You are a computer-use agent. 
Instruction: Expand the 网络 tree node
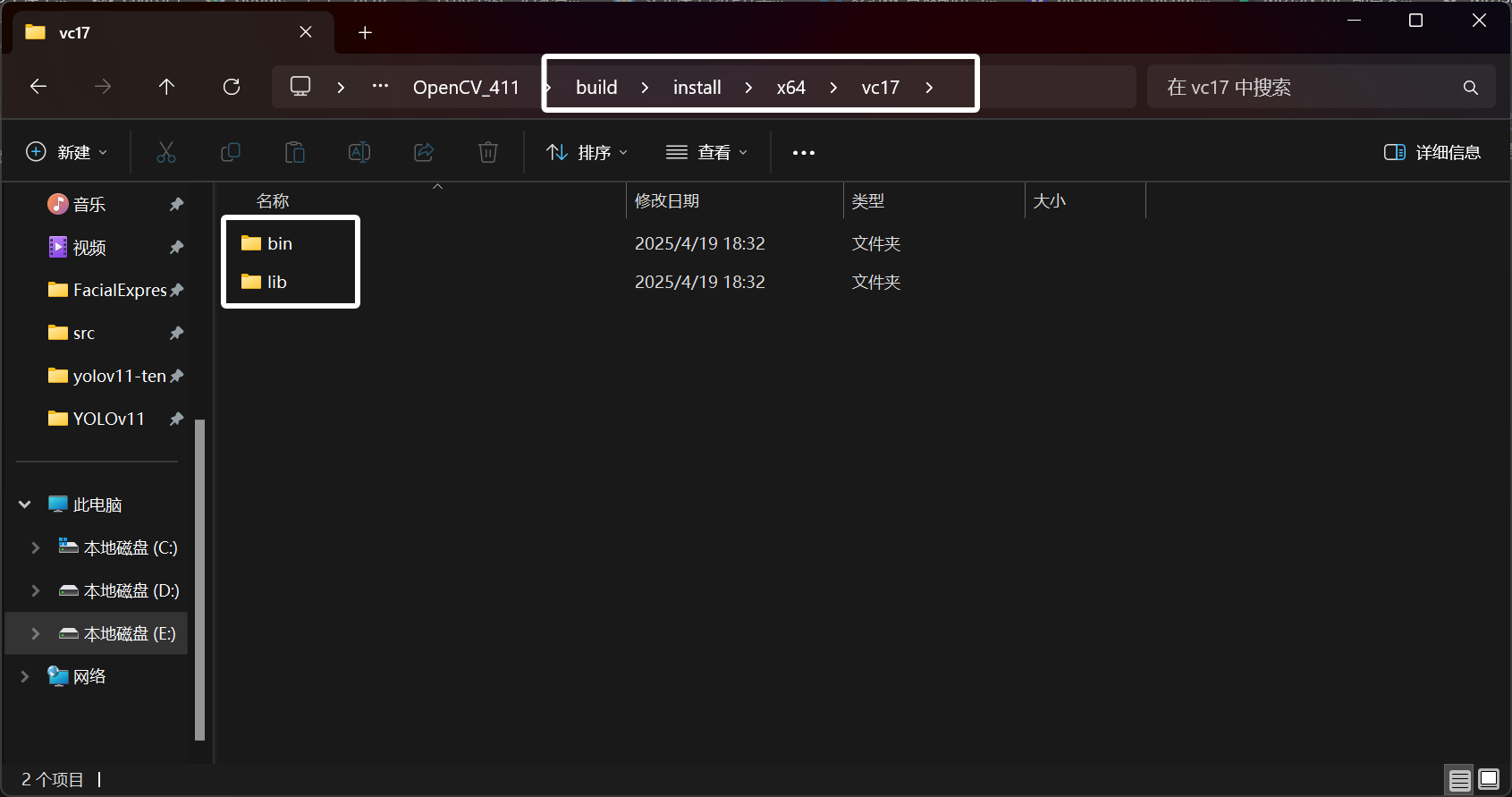pos(25,676)
